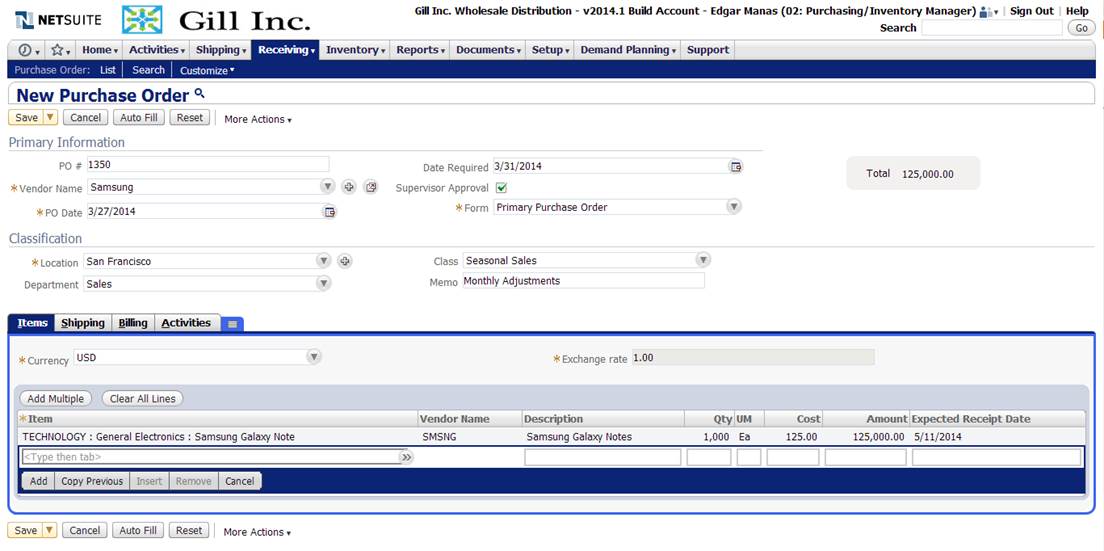Screen dimensions: 1104x551
Task: Click the subtab layout icon after Activities
Action: click(x=232, y=324)
